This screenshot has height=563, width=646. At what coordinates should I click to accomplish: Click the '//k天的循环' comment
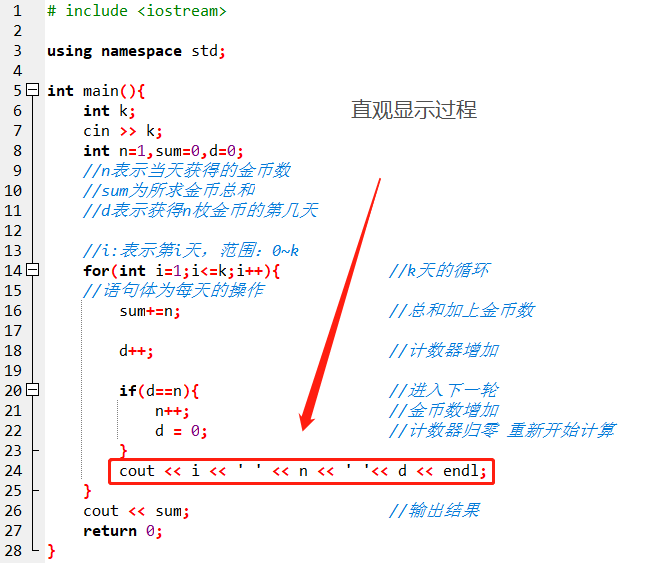coord(438,271)
